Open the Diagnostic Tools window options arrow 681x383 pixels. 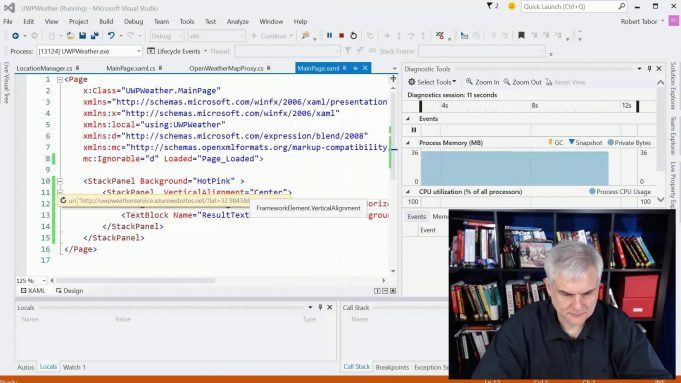639,69
